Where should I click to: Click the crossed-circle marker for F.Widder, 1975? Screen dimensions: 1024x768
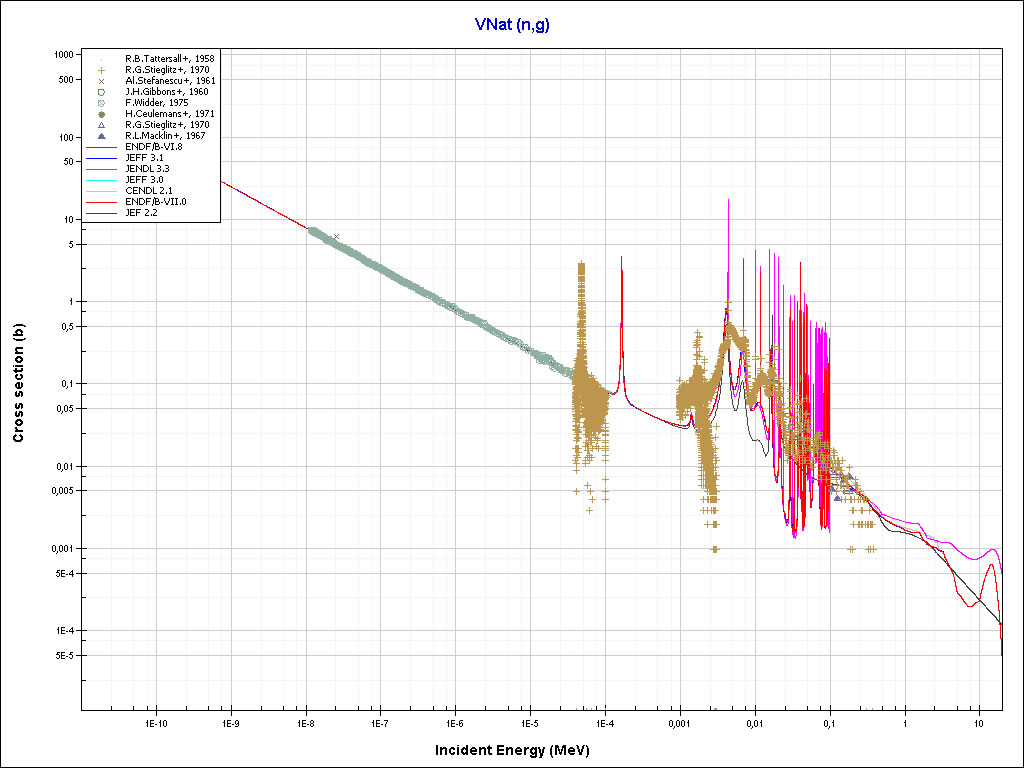[102, 103]
